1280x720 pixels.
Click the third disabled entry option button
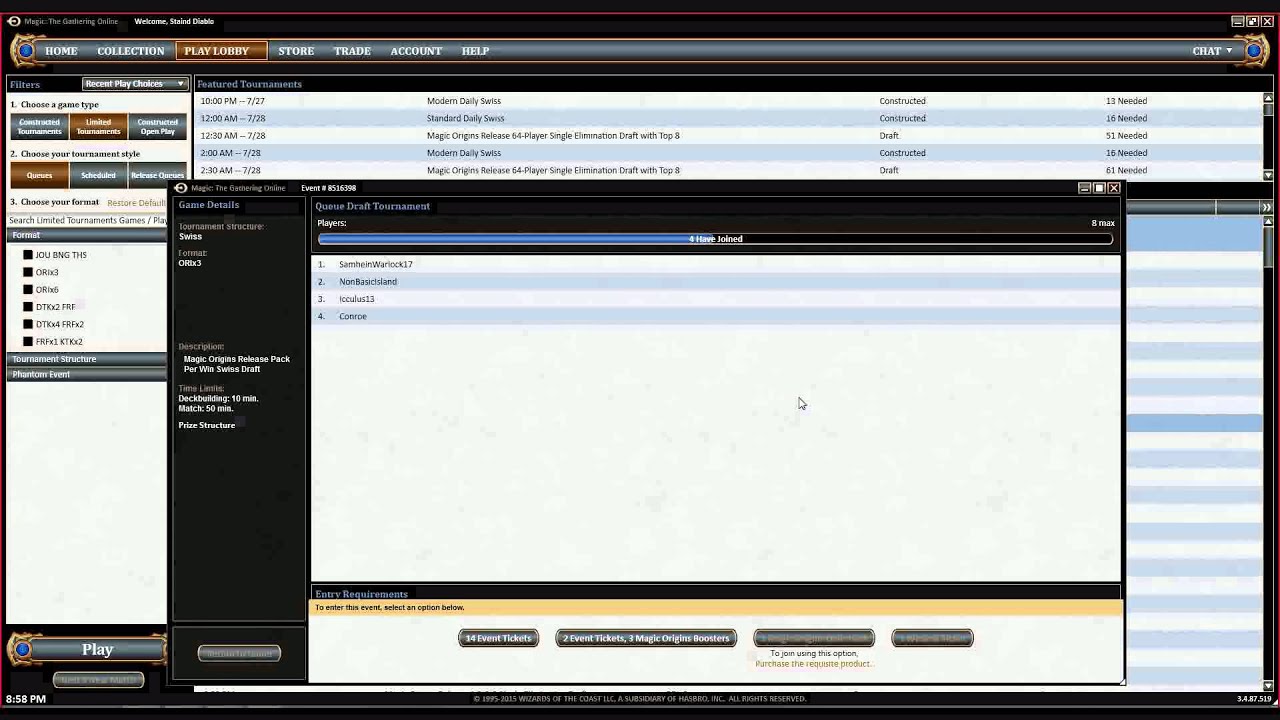pyautogui.click(x=814, y=638)
